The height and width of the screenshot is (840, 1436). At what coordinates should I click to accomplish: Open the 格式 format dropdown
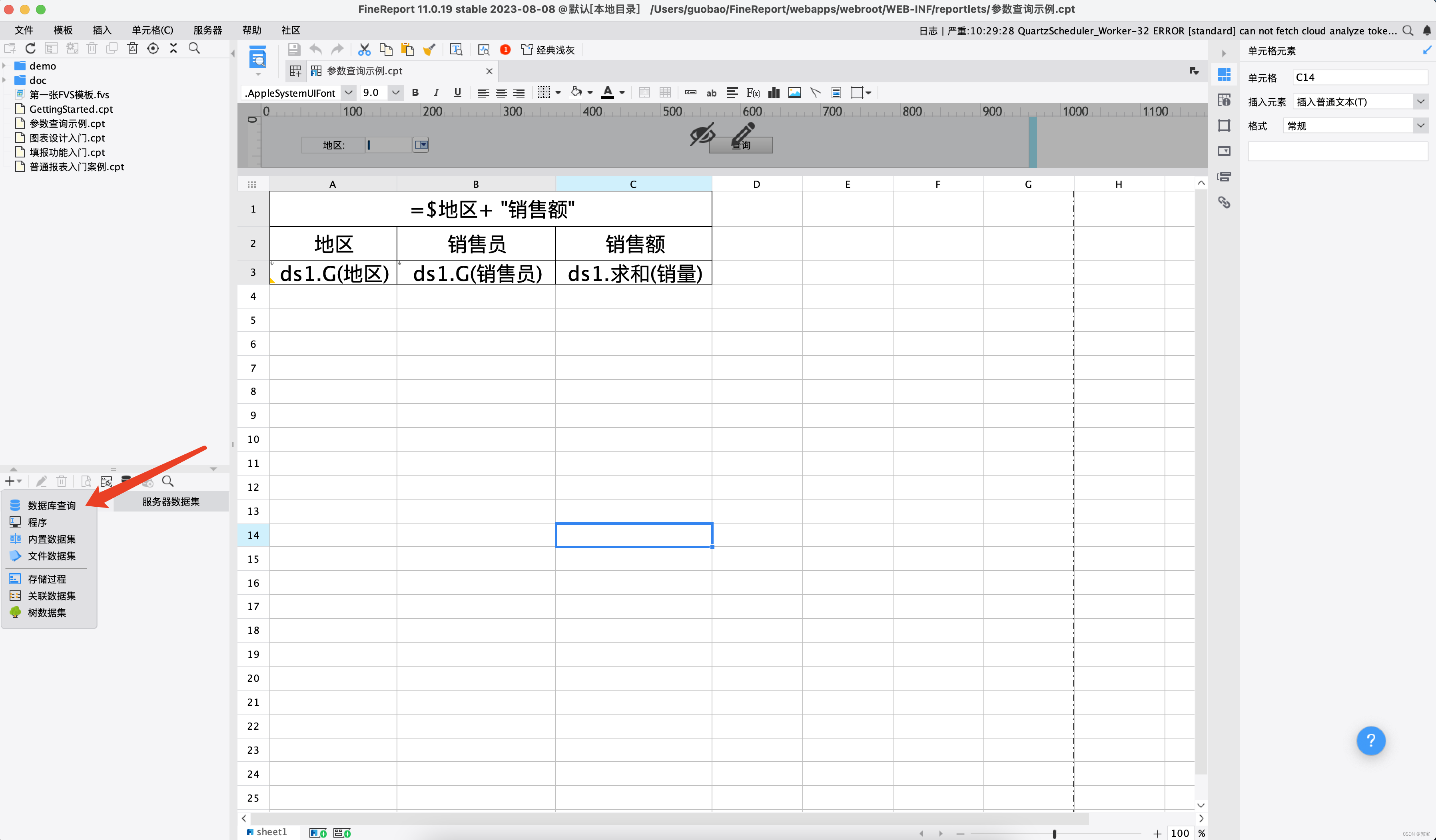1421,126
